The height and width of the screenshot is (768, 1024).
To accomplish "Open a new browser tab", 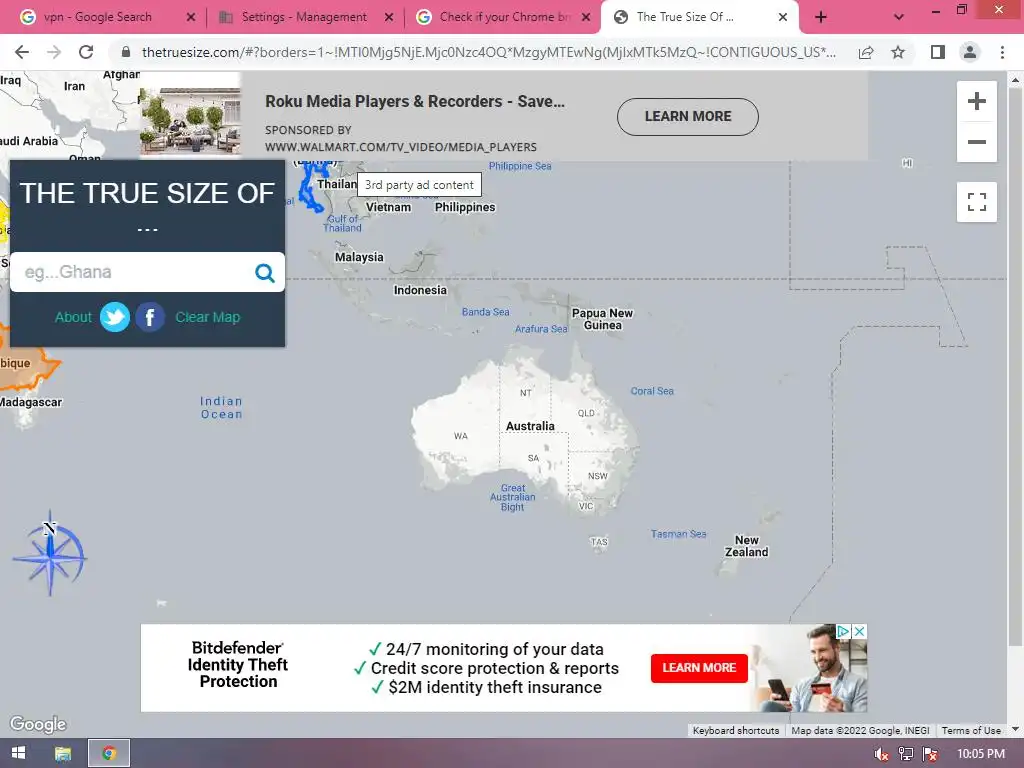I will (x=821, y=17).
